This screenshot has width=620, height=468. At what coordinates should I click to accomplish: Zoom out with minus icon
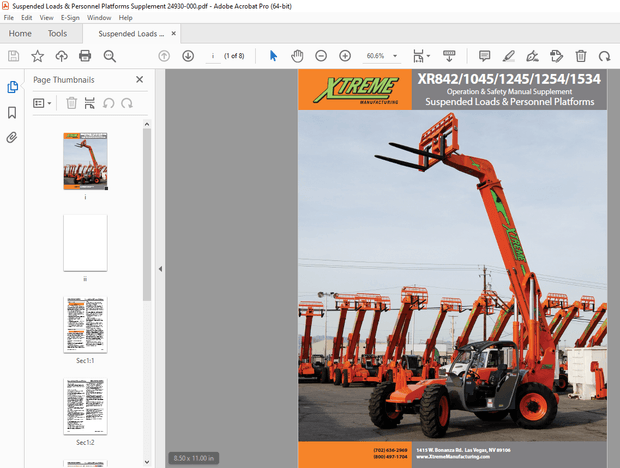tap(321, 56)
